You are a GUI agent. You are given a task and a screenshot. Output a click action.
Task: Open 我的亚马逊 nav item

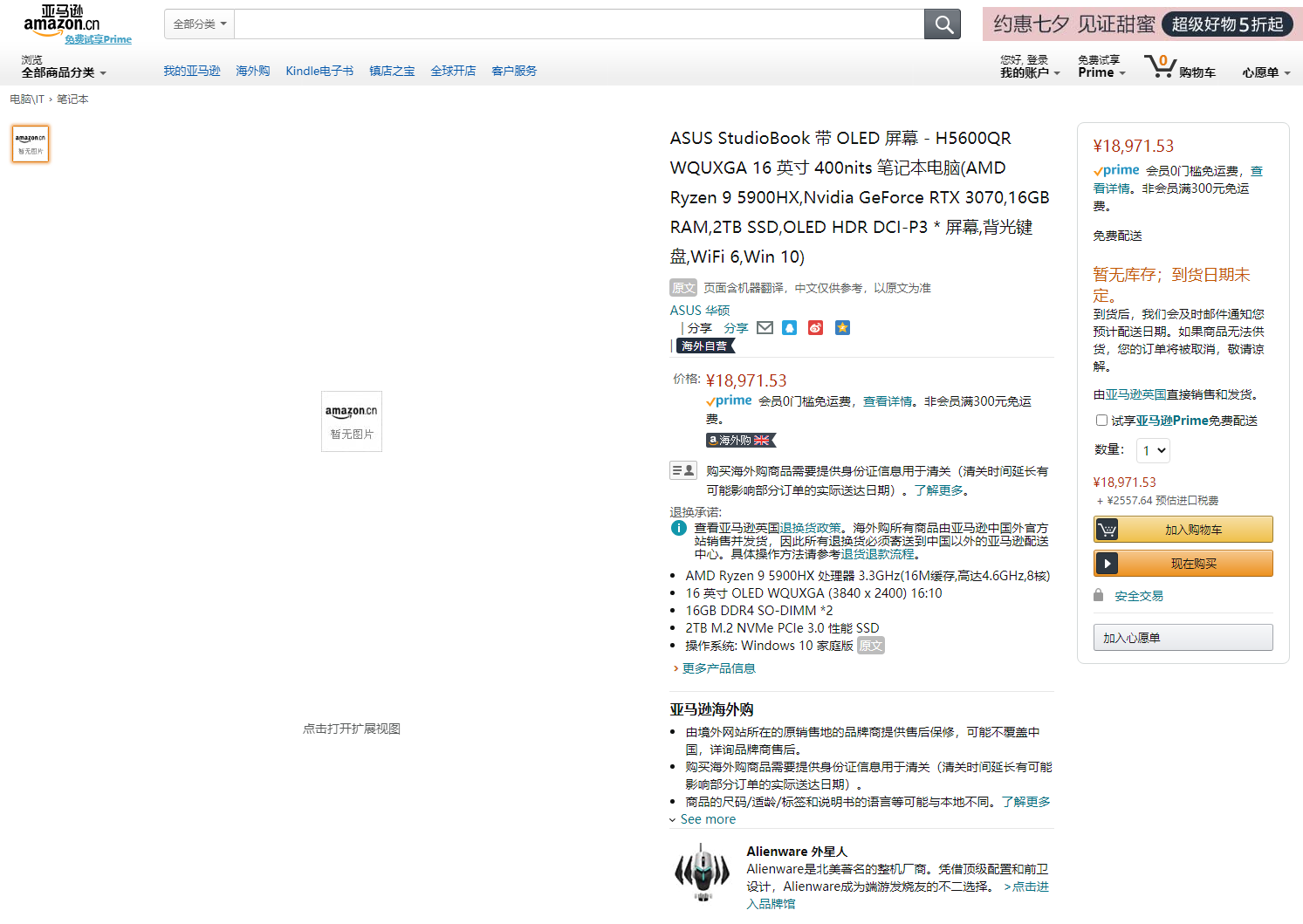(x=192, y=71)
